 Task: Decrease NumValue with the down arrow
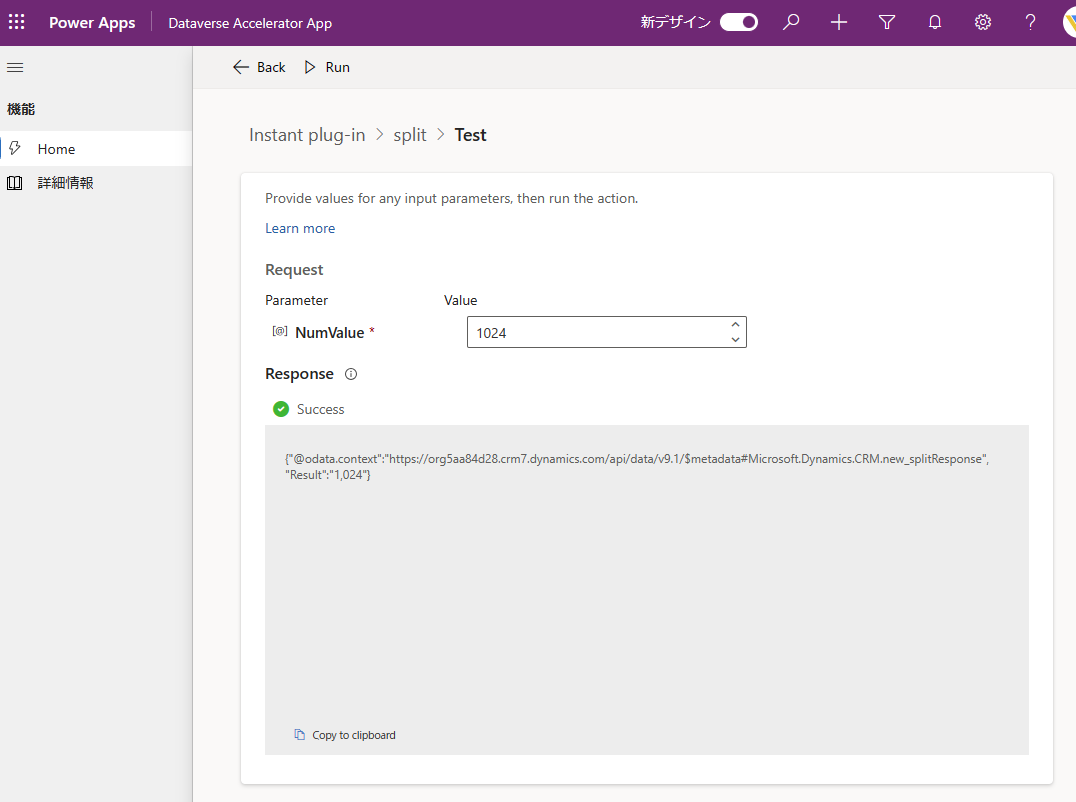(x=735, y=340)
